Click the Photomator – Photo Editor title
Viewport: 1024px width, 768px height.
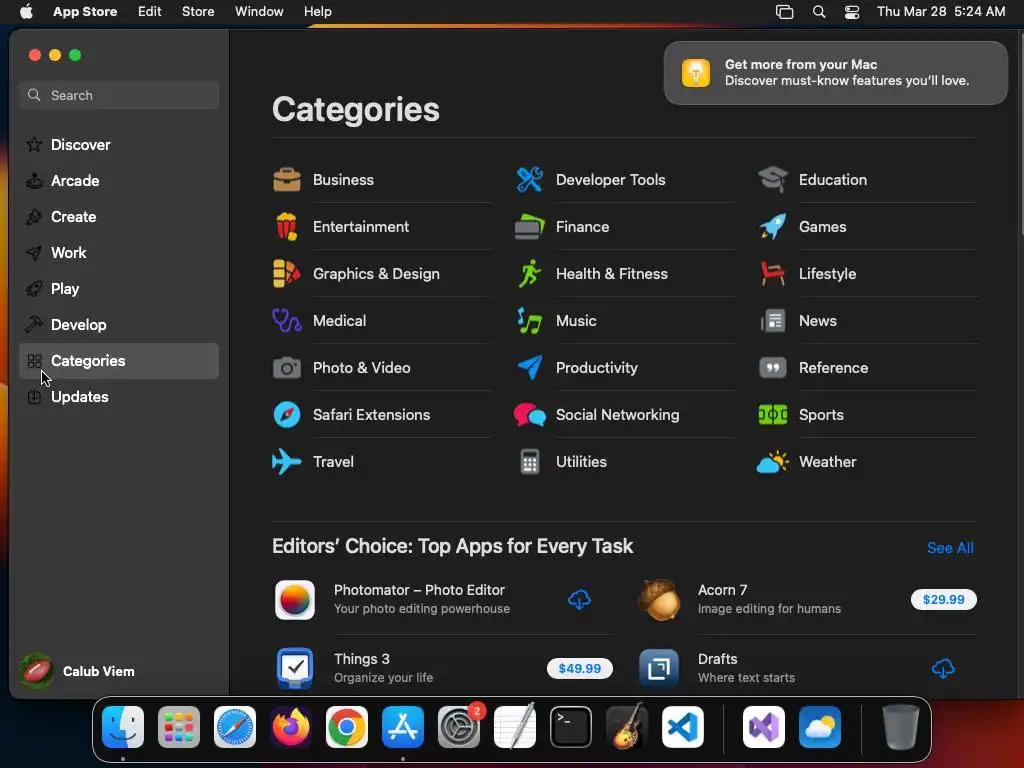point(419,590)
